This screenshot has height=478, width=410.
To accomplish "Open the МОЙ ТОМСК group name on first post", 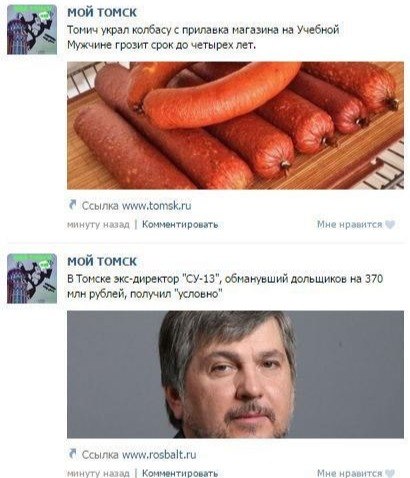I will pos(102,13).
